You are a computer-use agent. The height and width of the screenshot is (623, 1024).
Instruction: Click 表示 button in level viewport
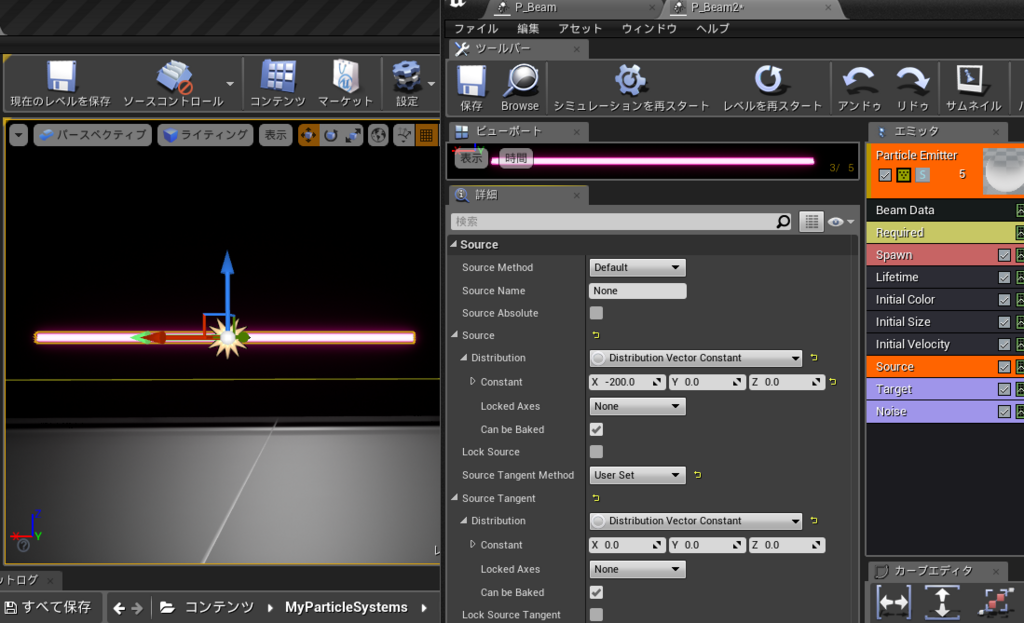pos(275,135)
